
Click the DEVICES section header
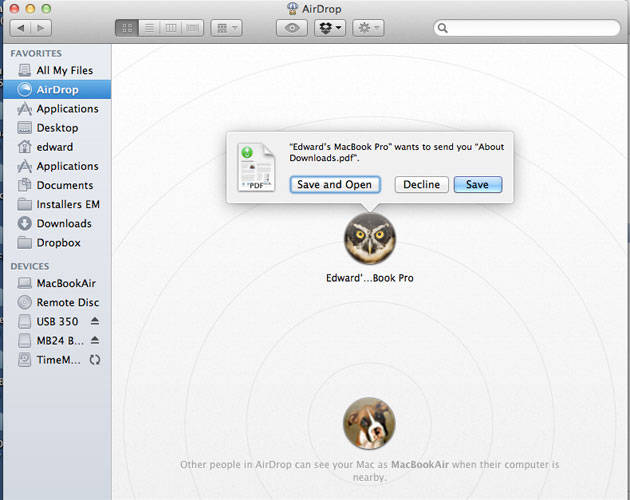(30, 266)
